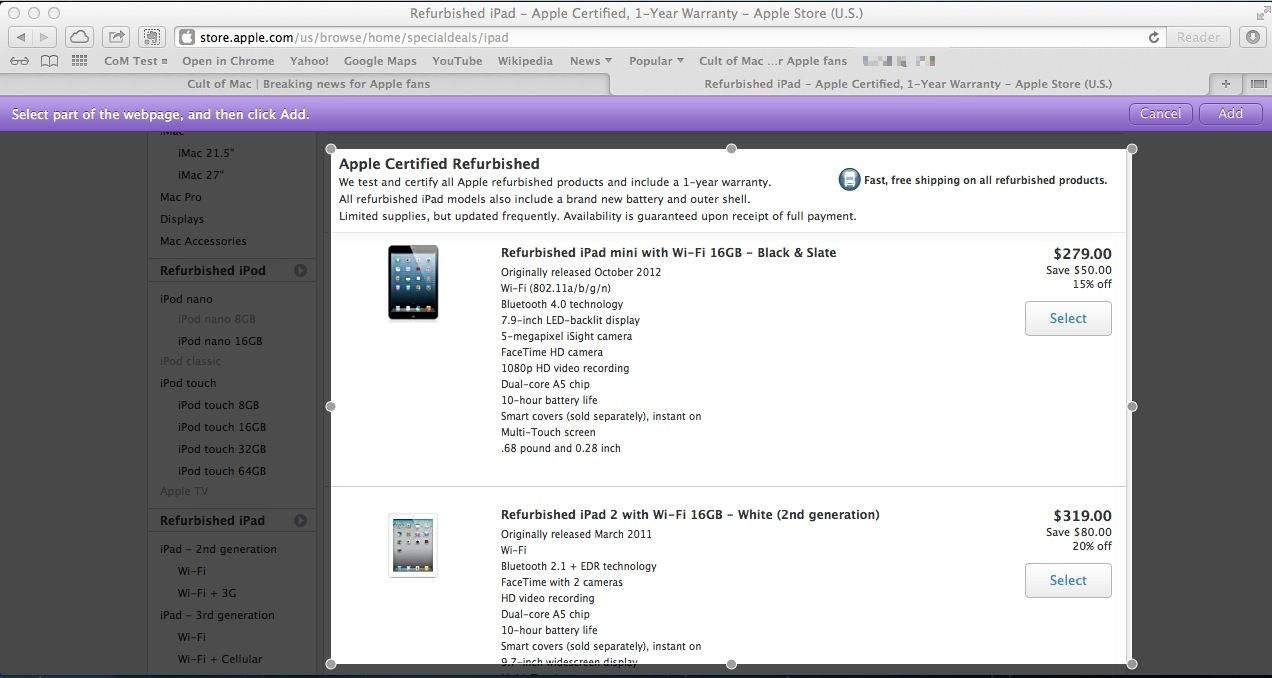Viewport: 1272px width, 678px height.
Task: Open the Reading List glasses icon
Action: 19,61
